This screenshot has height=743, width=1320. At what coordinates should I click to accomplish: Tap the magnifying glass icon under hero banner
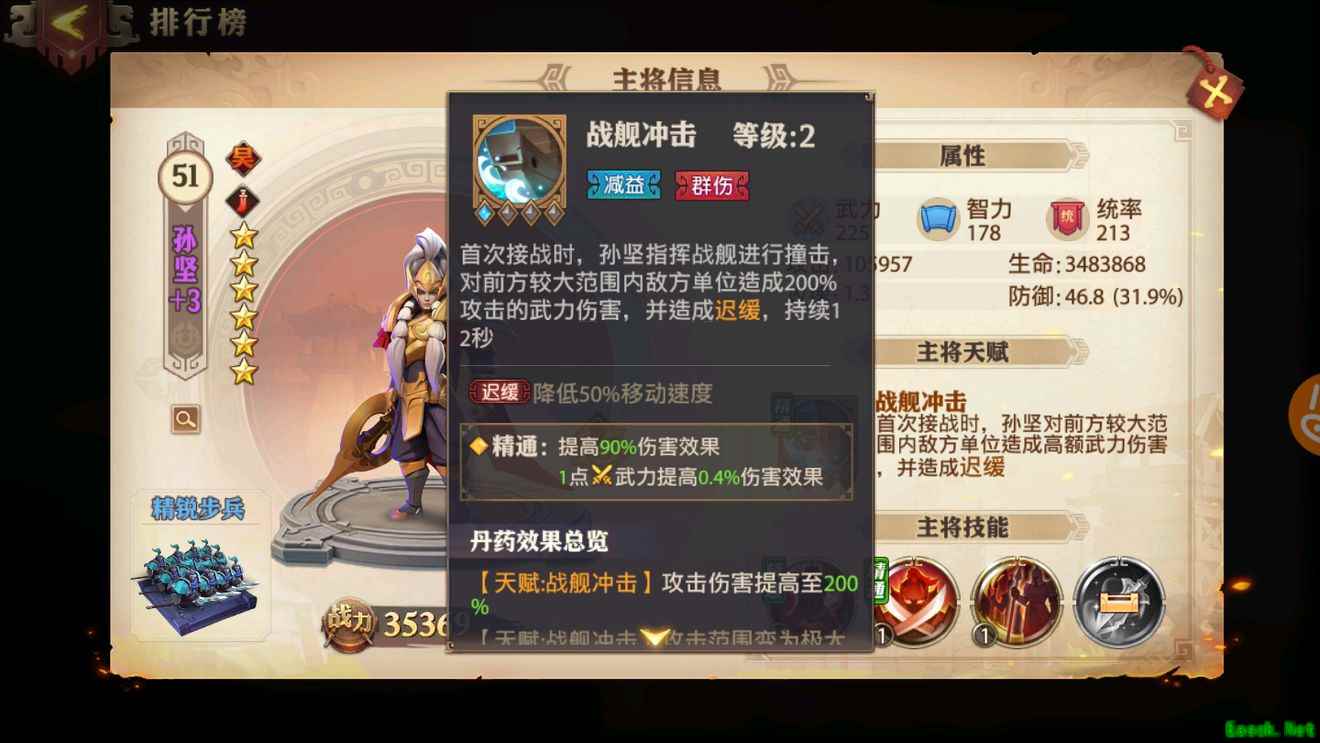point(185,419)
